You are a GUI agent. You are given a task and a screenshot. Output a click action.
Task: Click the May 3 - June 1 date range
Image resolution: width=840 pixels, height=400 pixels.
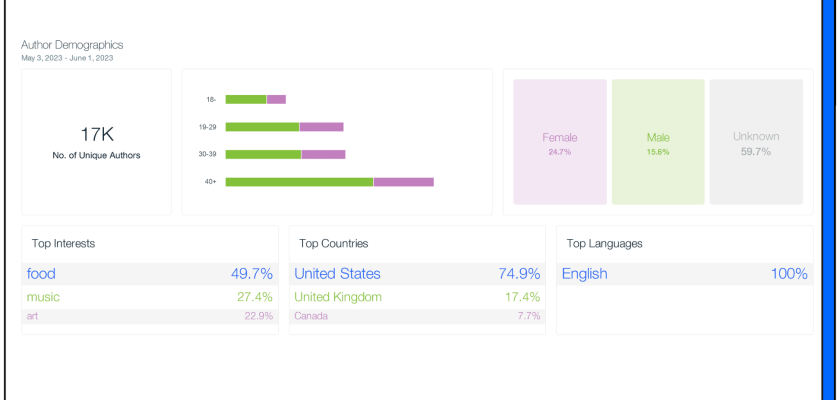pyautogui.click(x=67, y=58)
